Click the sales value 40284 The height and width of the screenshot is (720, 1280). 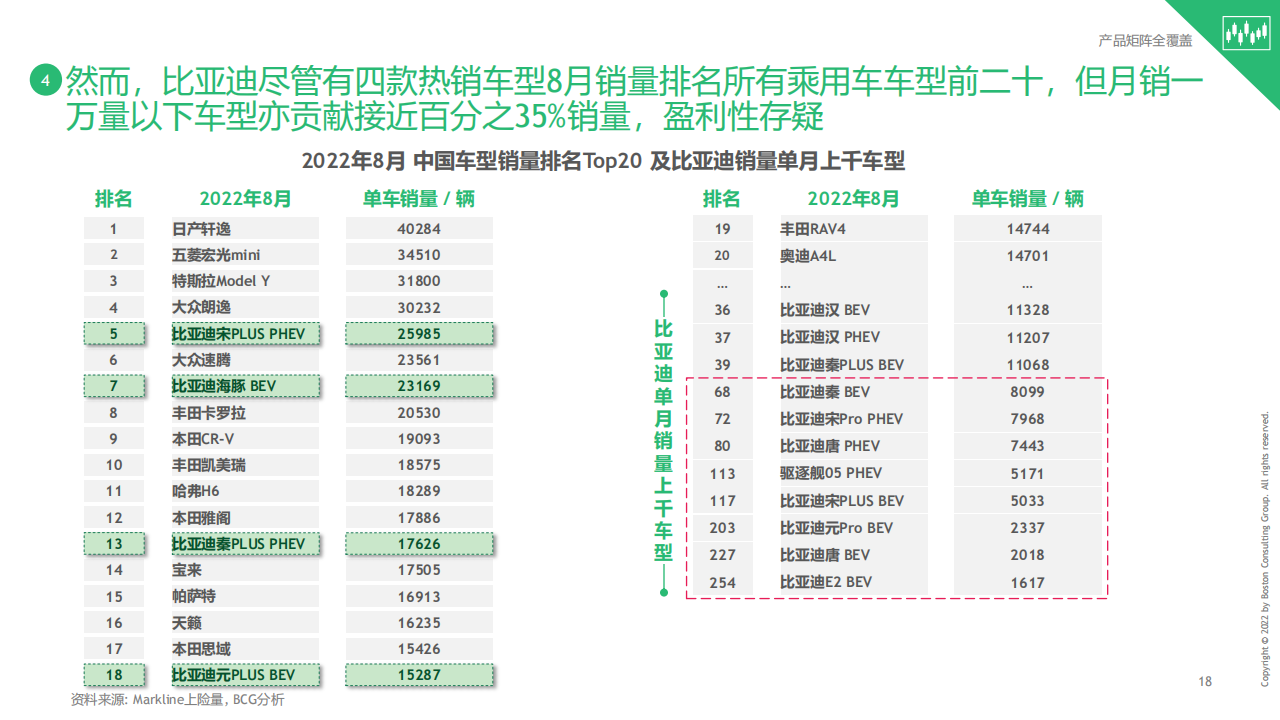tap(419, 228)
